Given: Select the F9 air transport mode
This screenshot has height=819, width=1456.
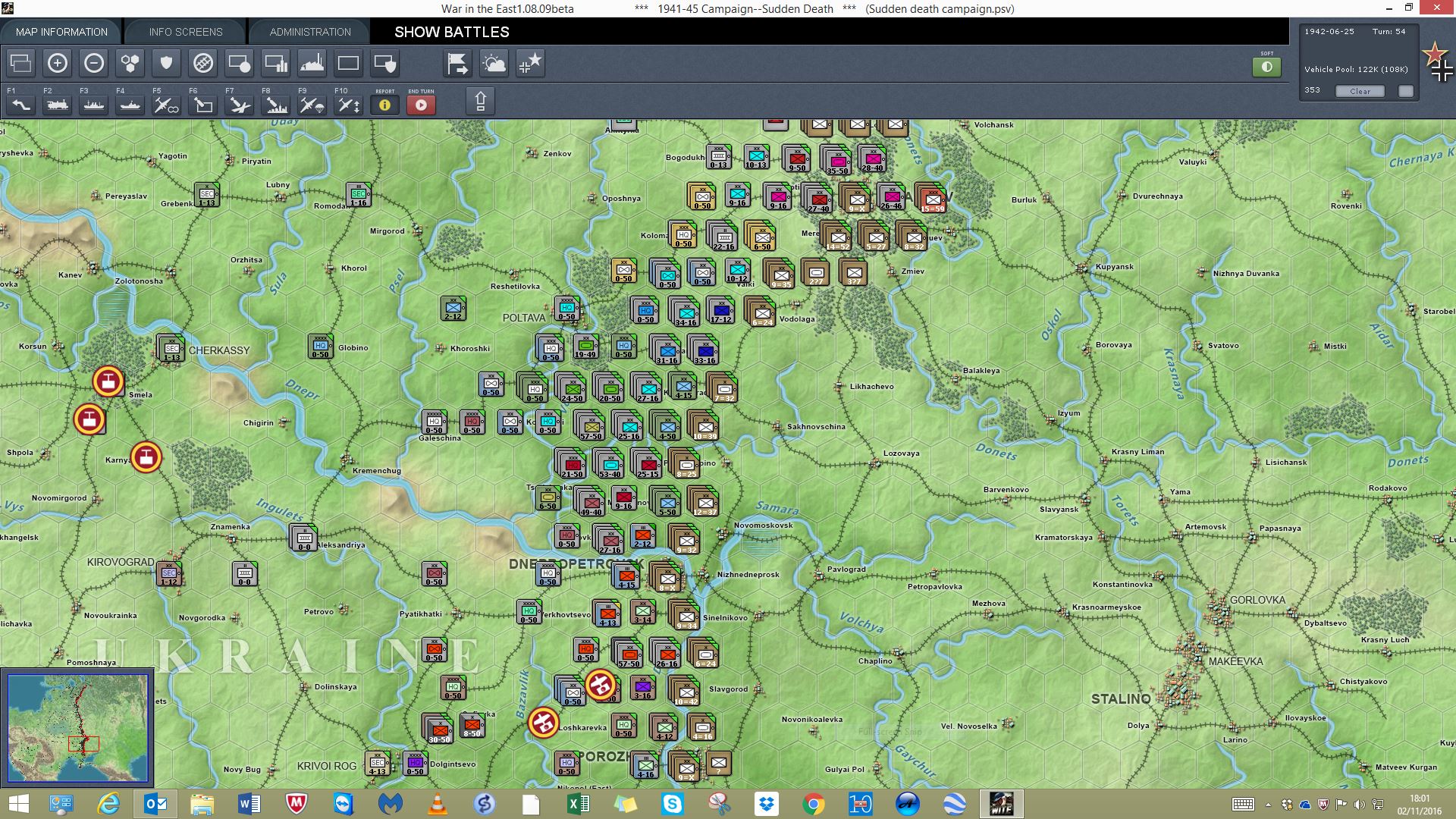Looking at the screenshot, I should (x=312, y=105).
